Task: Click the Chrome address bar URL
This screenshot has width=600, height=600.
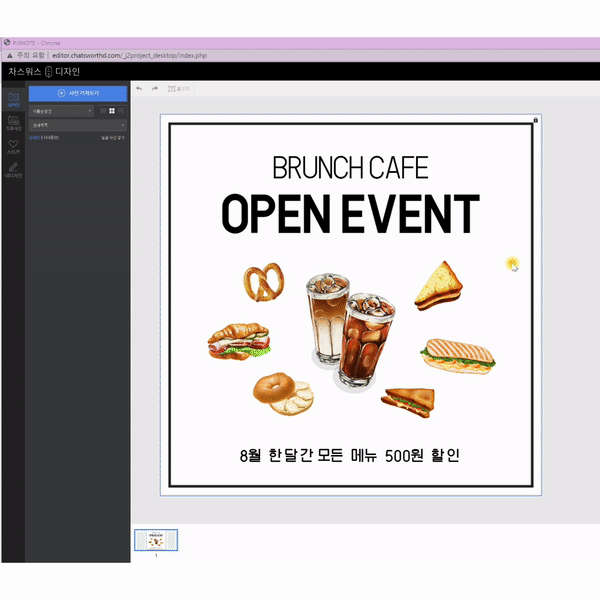Action: pos(129,55)
